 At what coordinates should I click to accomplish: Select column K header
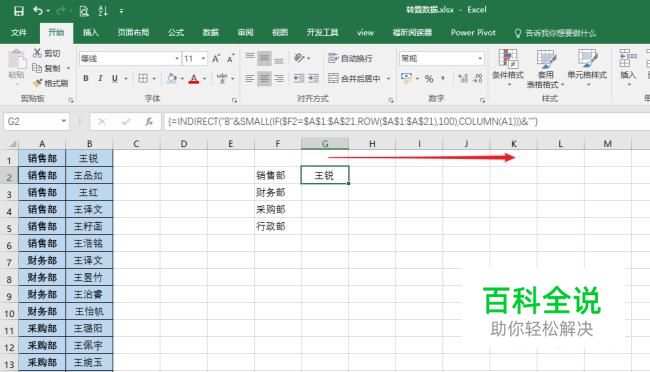(x=513, y=143)
